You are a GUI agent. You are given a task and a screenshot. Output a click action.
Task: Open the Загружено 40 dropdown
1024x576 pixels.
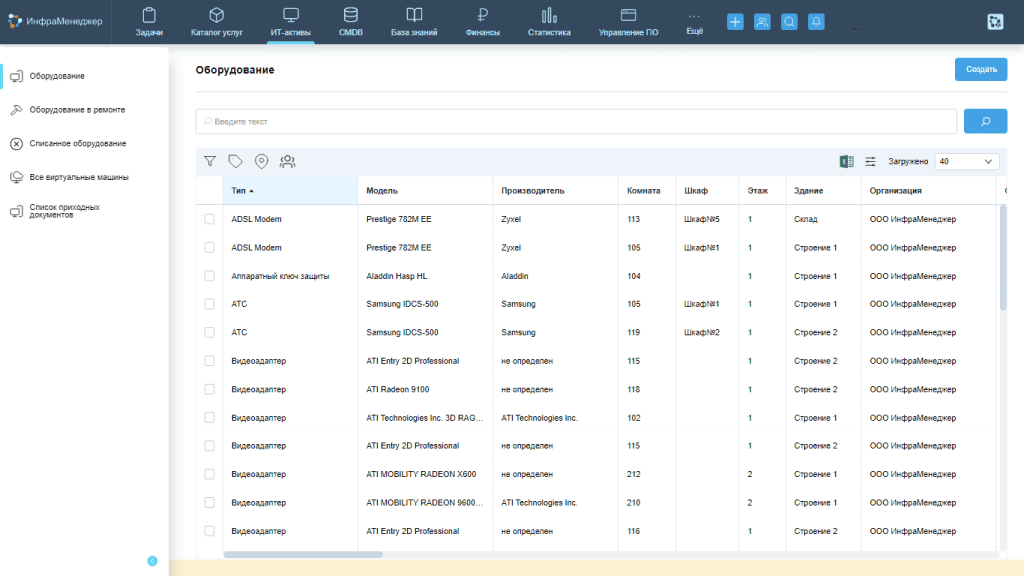click(967, 161)
